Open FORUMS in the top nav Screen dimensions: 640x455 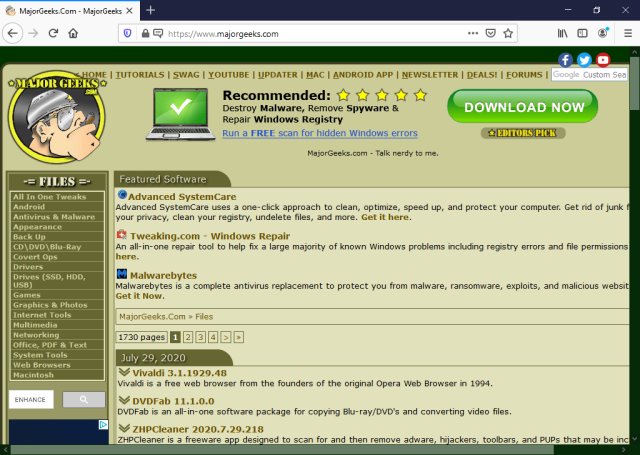524,75
